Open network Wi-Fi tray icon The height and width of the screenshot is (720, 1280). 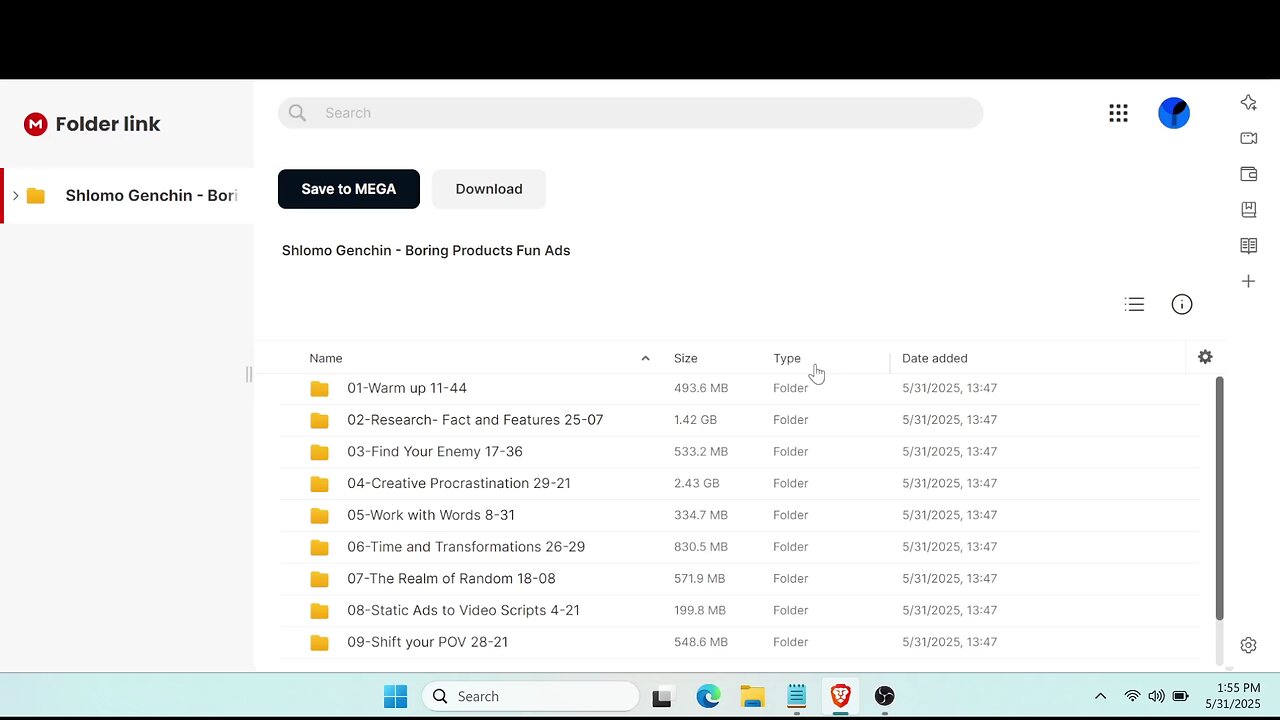pos(1132,696)
